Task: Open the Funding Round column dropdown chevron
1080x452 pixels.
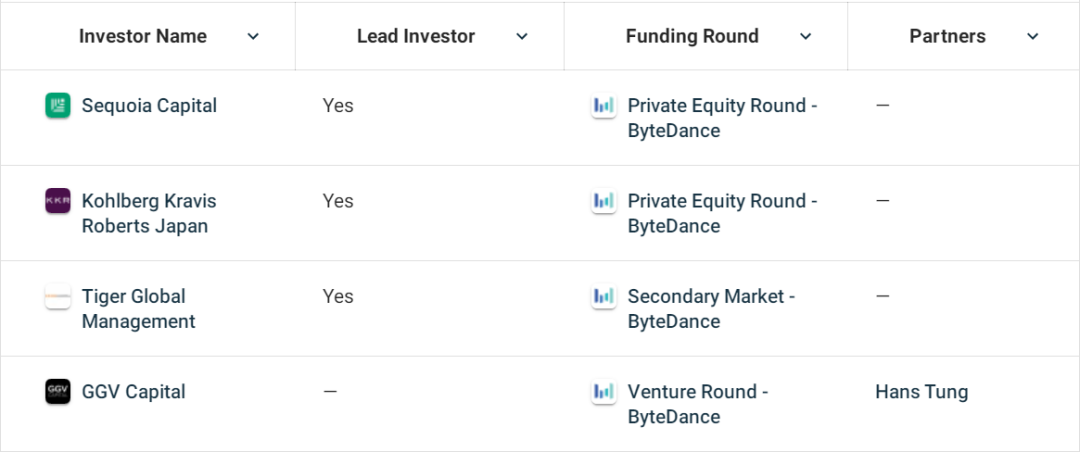Action: point(805,37)
